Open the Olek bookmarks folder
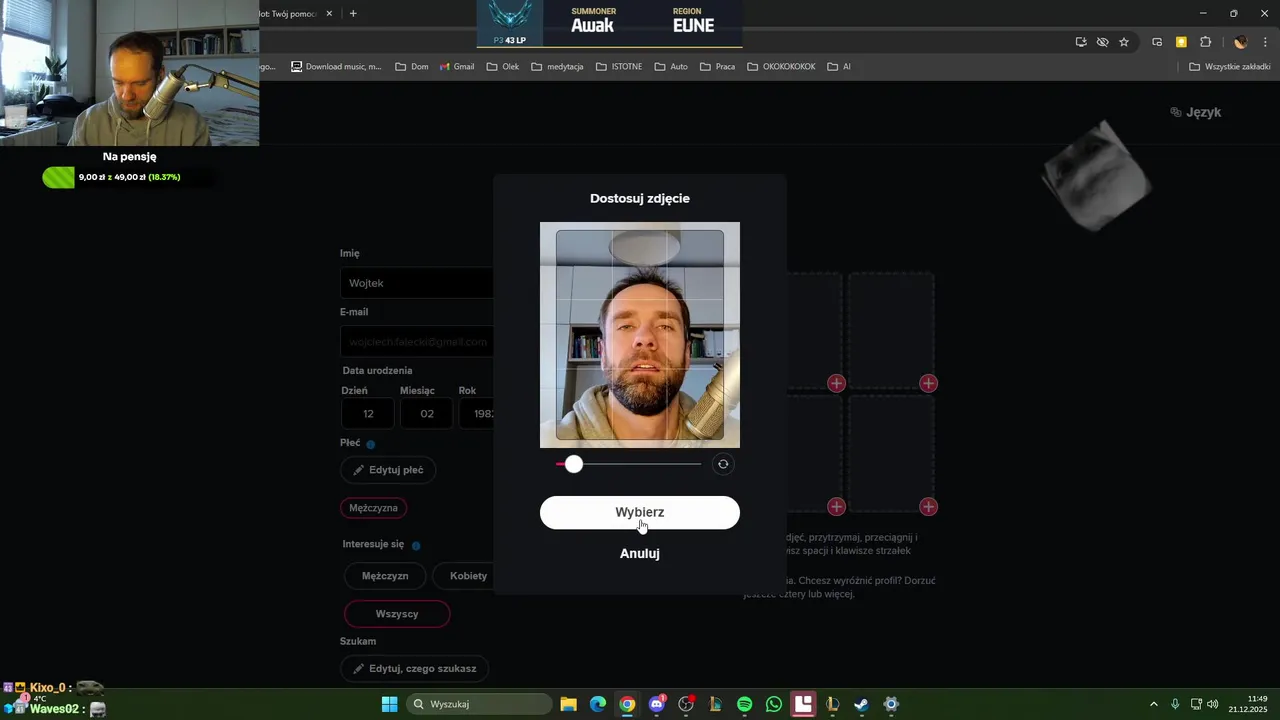 503,67
